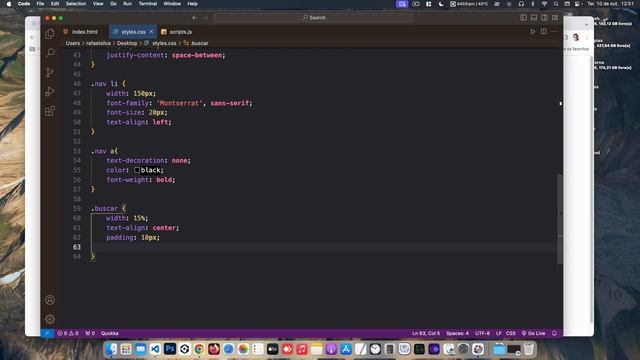This screenshot has height=360, width=640.
Task: Open Spaces: 4 indentation selector
Action: tap(457, 333)
